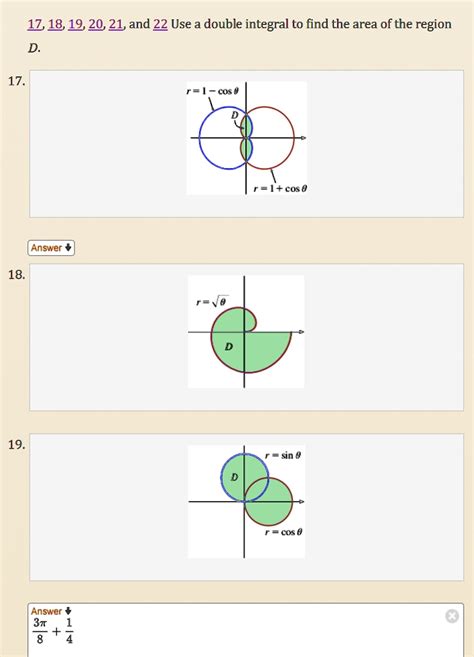Click the r = 1 − cos θ label

coord(212,91)
